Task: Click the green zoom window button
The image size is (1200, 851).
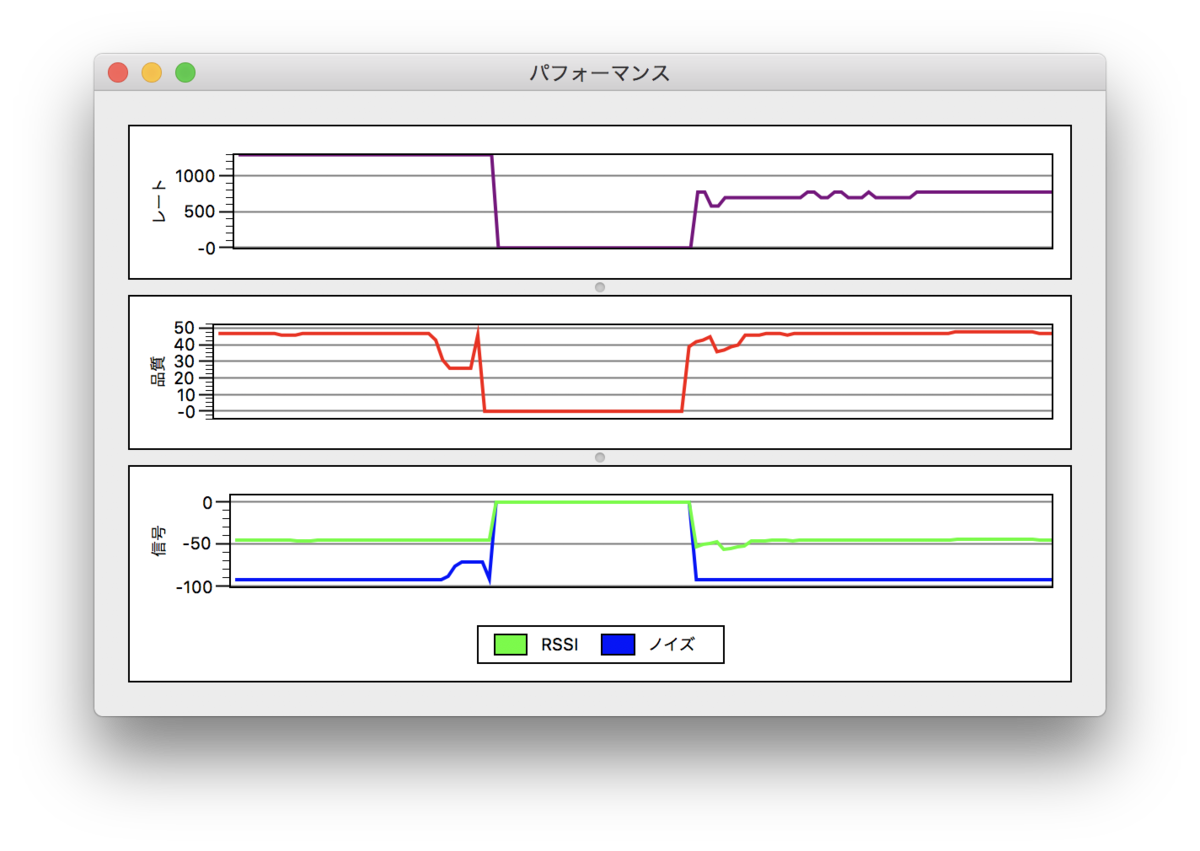Action: pos(185,73)
